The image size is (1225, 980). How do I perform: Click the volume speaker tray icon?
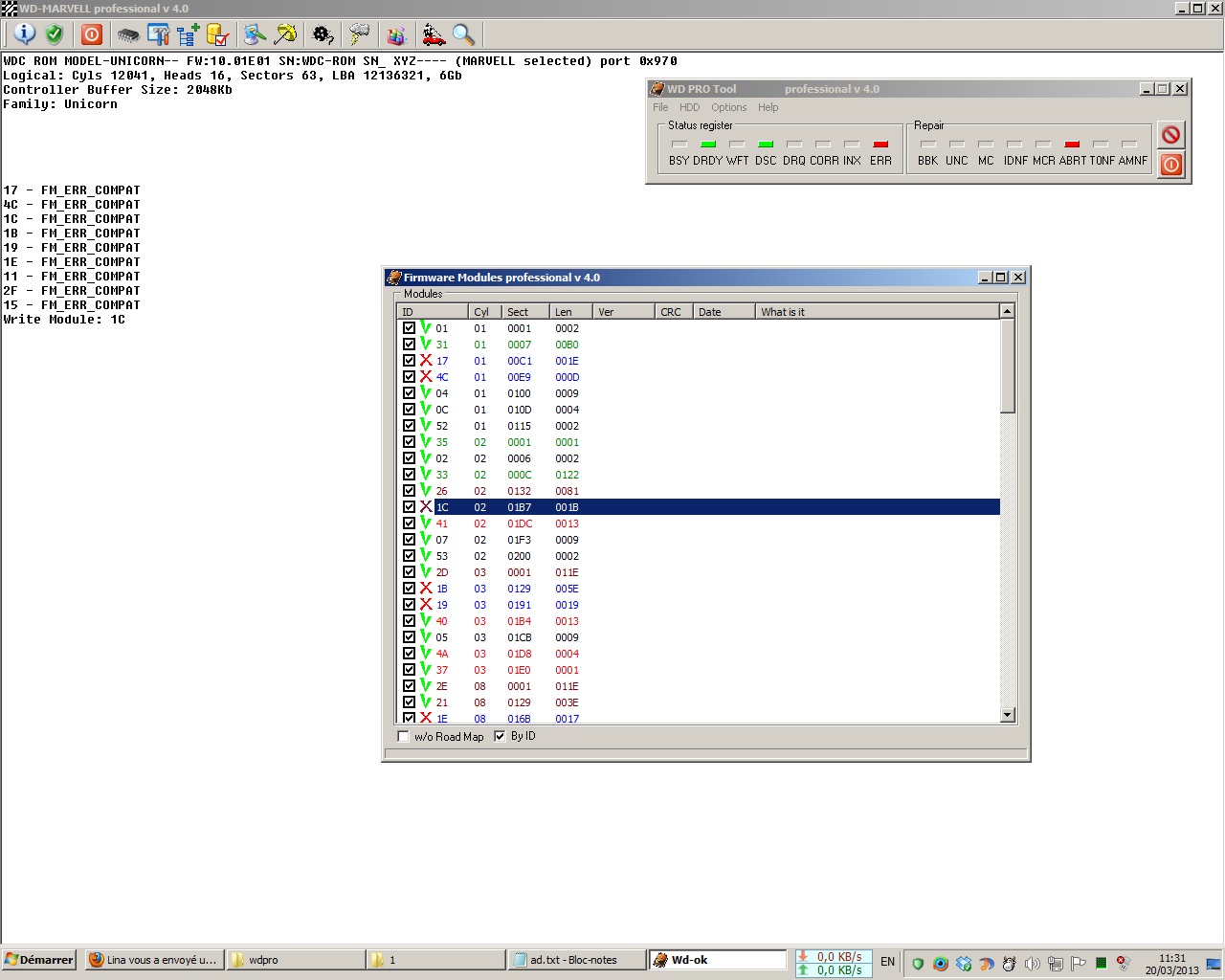1032,963
